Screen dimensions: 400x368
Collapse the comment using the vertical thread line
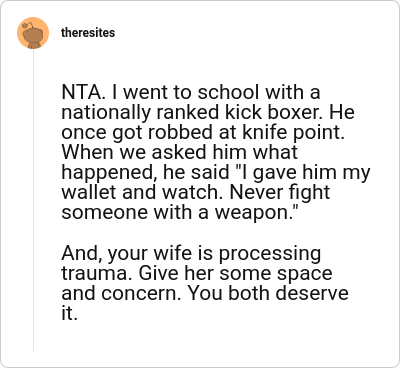pyautogui.click(x=33, y=200)
